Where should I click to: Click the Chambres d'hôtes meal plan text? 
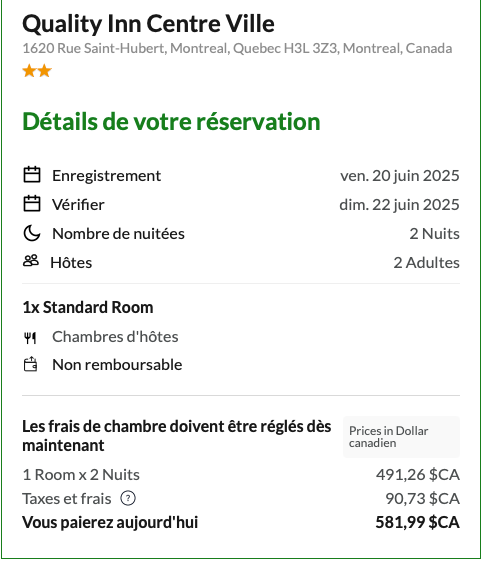[x=115, y=337]
